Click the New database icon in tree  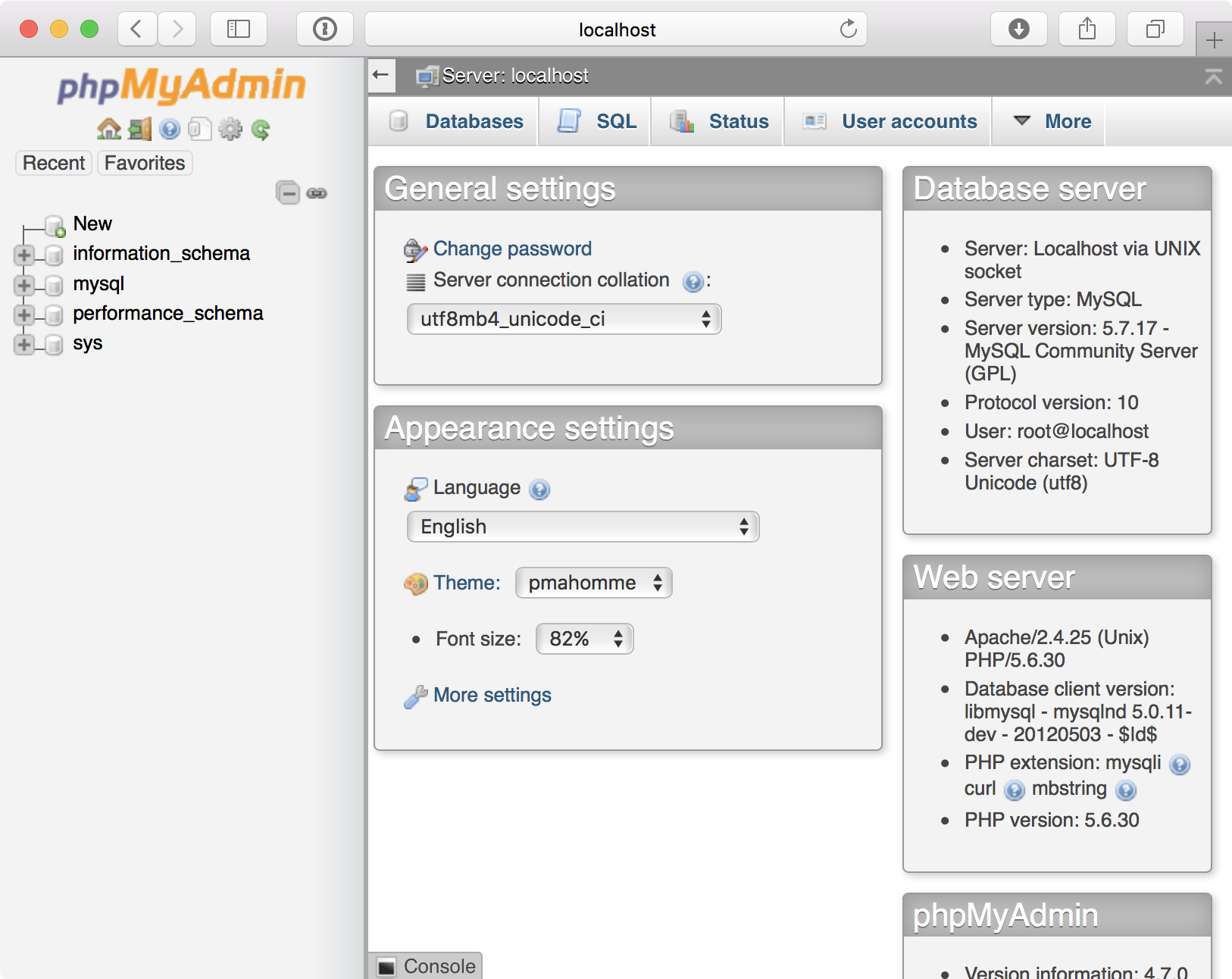(x=55, y=226)
